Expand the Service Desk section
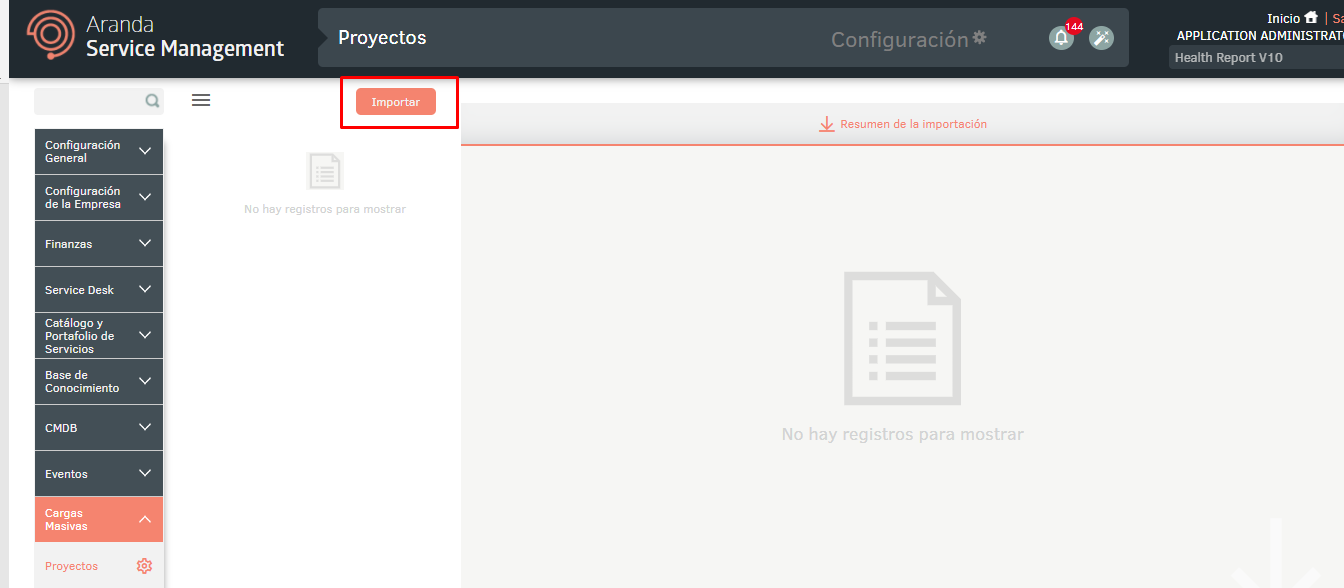 pos(99,290)
